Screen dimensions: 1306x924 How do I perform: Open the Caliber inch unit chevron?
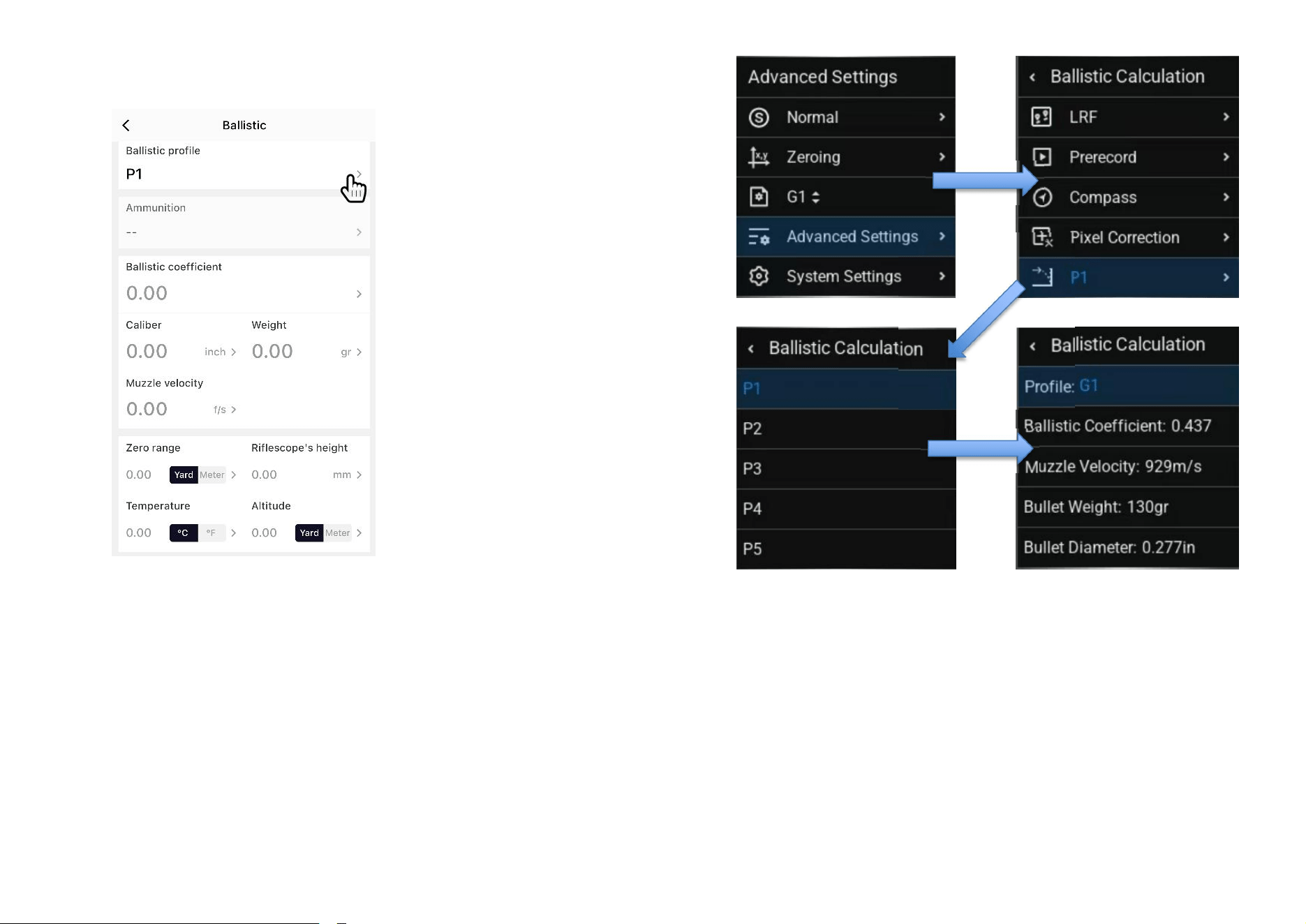point(233,352)
